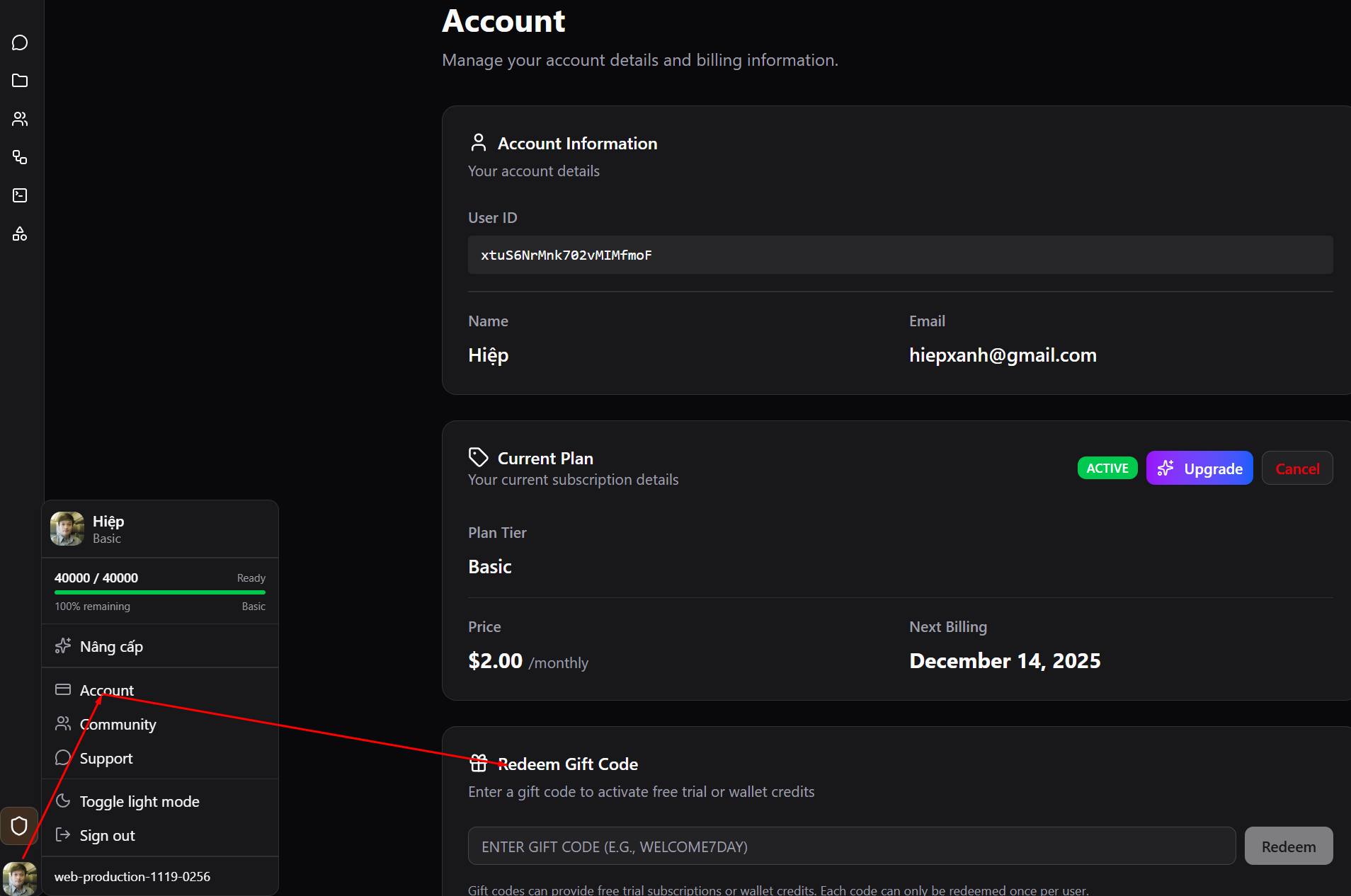The width and height of the screenshot is (1351, 896).
Task: Click the person icon beside Account Information
Action: 479,142
